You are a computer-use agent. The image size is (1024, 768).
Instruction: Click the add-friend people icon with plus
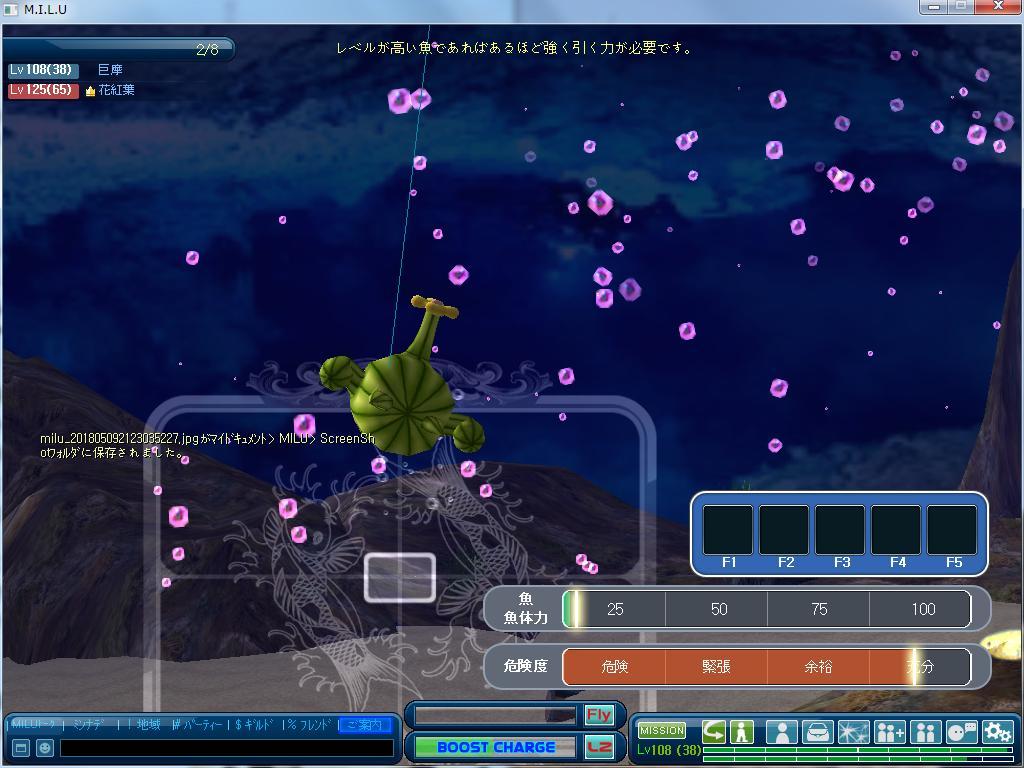click(889, 732)
